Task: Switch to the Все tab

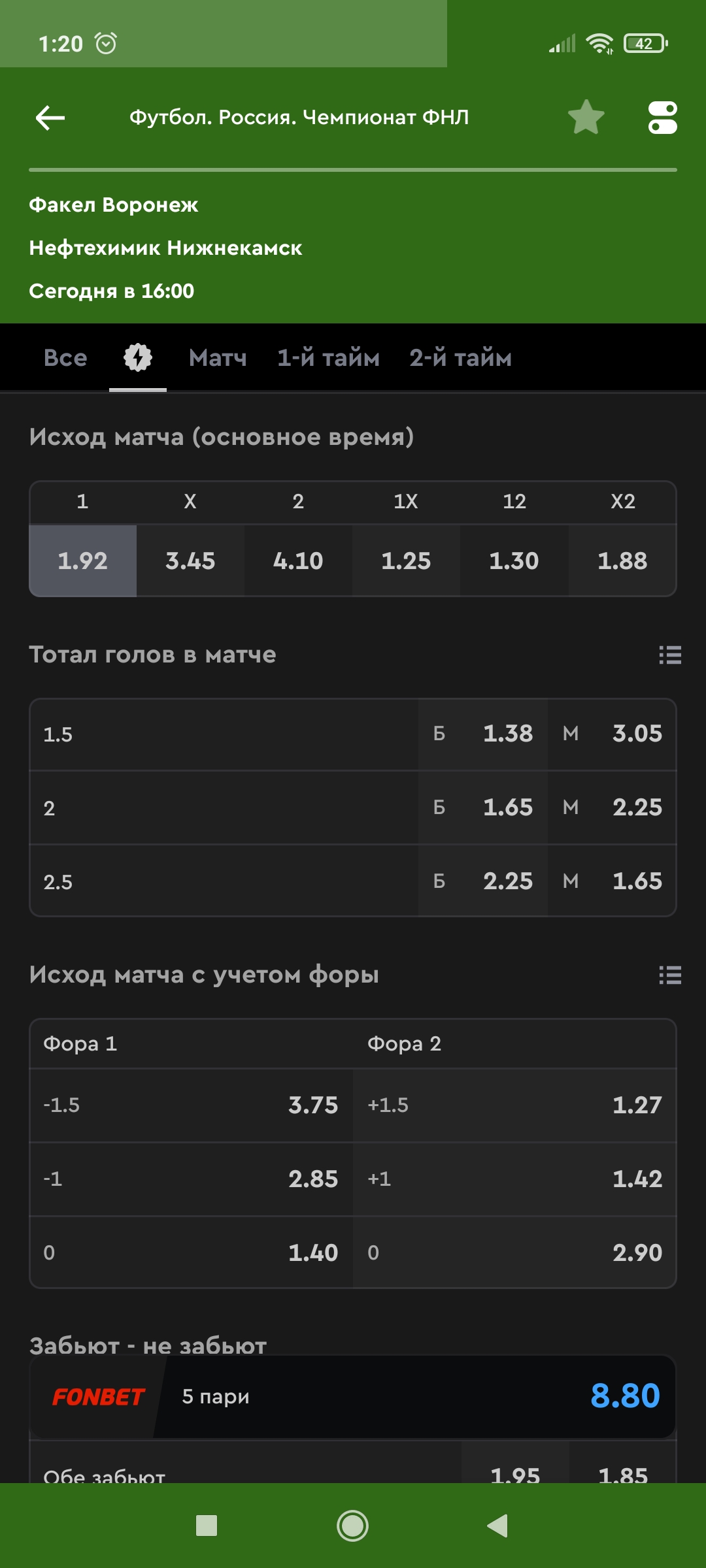Action: [65, 358]
